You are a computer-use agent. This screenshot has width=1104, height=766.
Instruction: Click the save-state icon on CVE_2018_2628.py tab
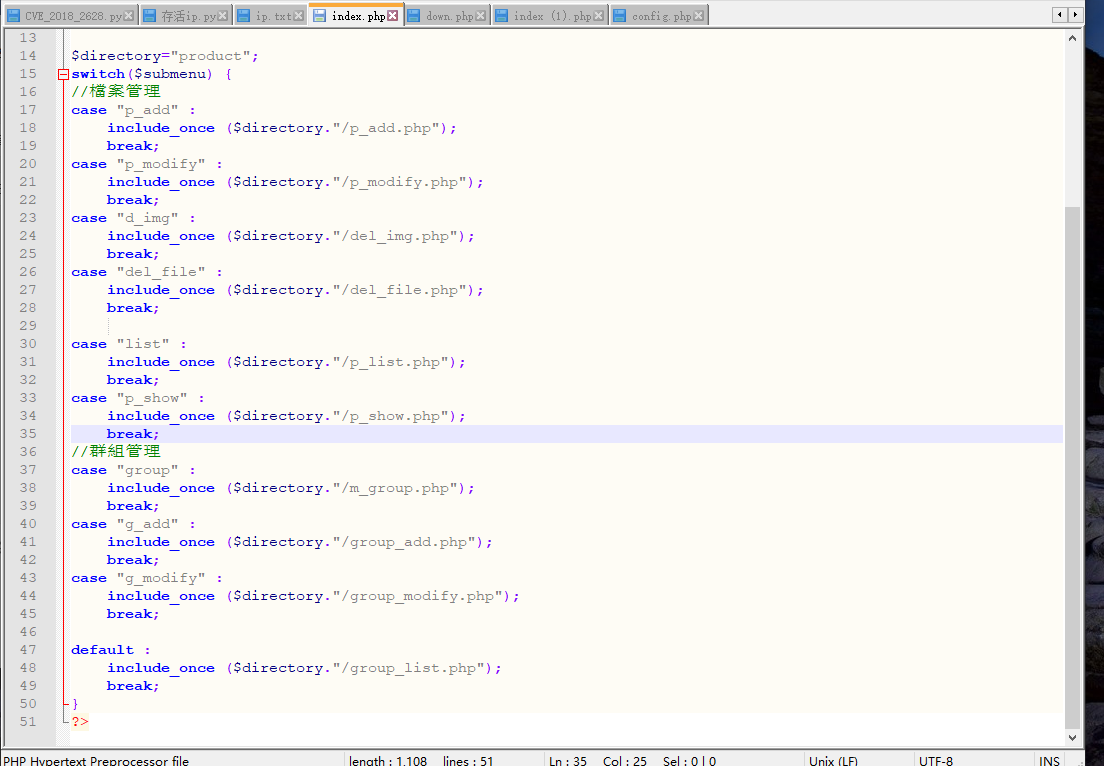pos(13,15)
